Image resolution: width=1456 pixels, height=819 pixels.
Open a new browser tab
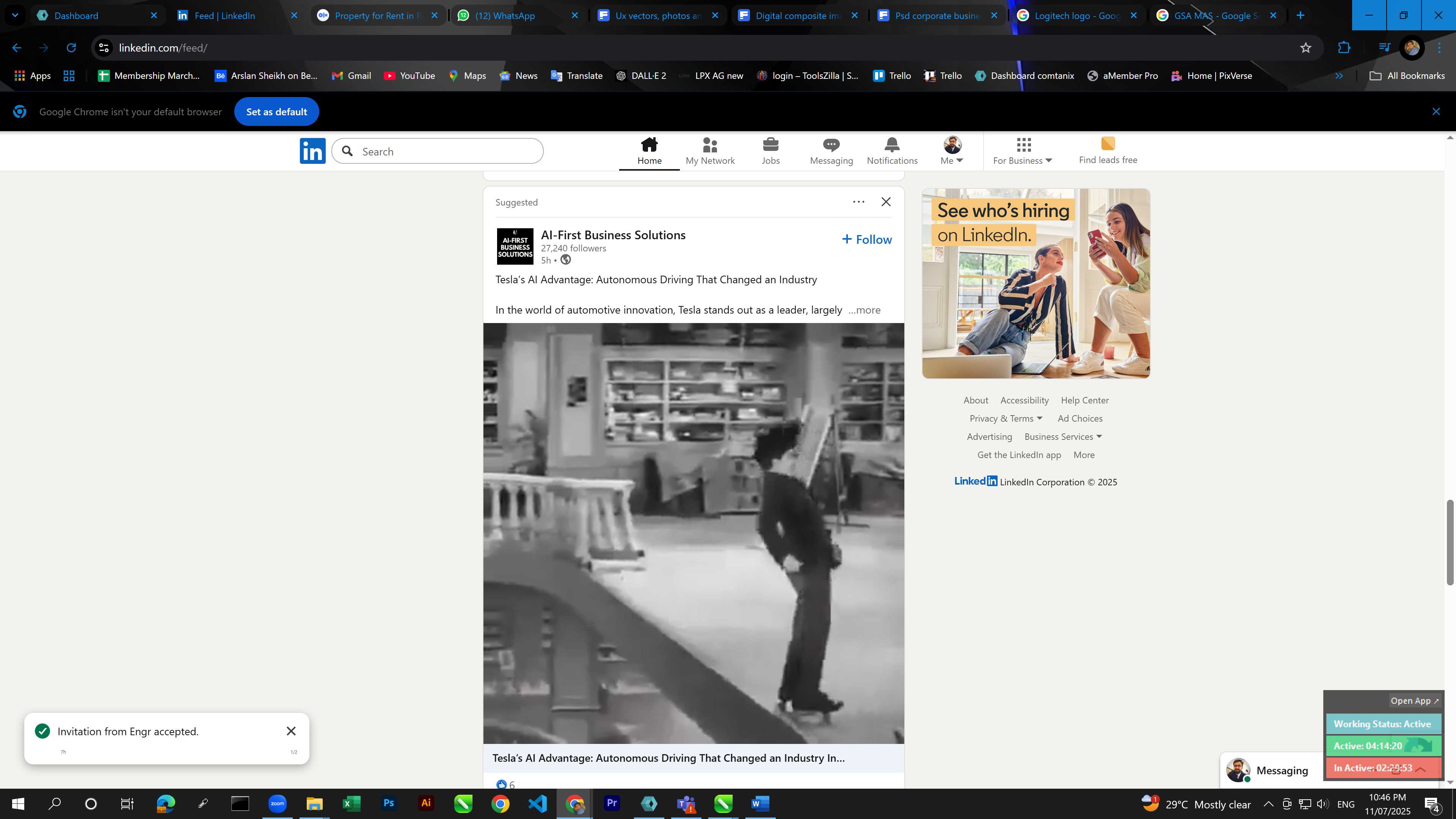pos(1301,15)
